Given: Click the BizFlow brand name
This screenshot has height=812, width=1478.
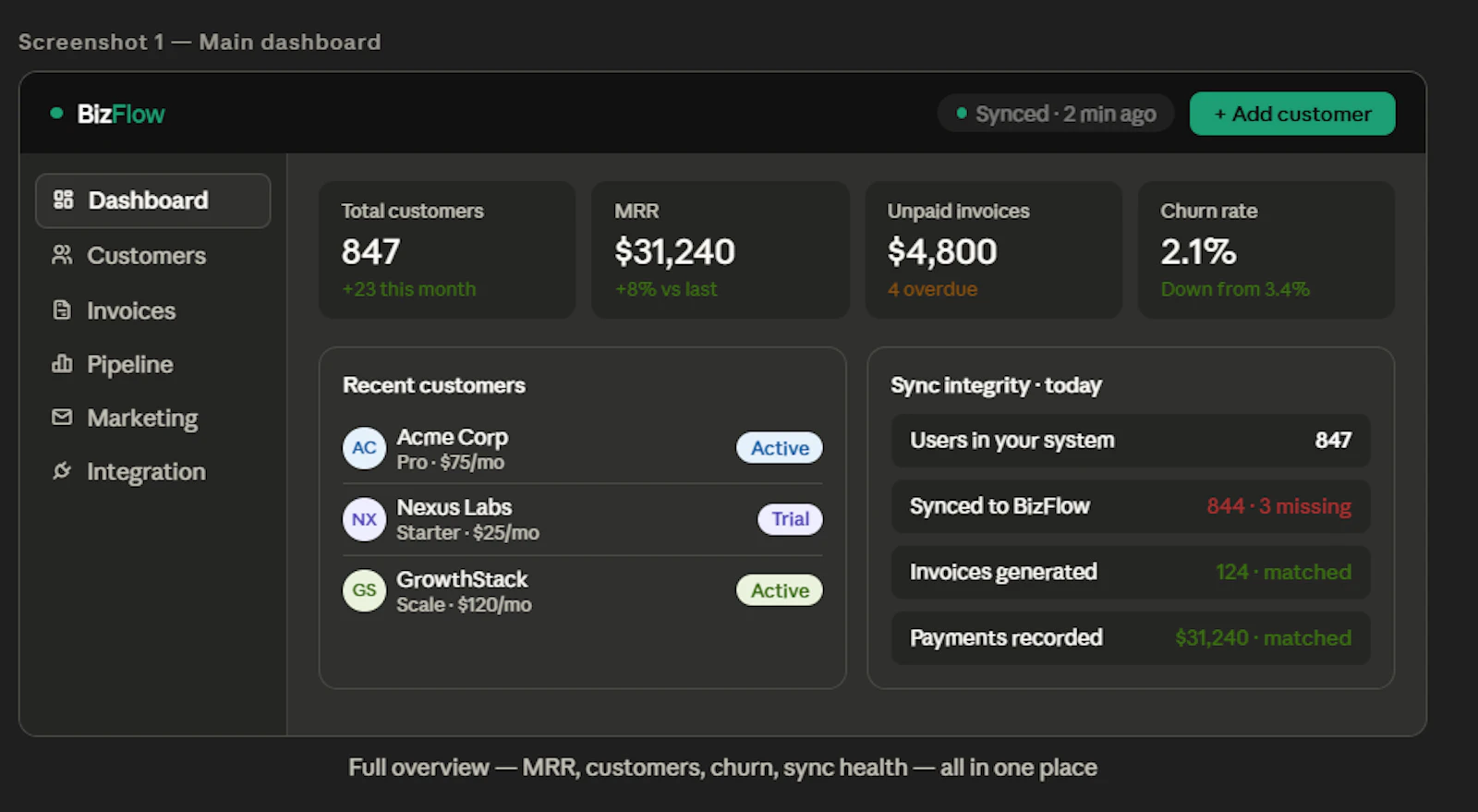Looking at the screenshot, I should tap(121, 114).
